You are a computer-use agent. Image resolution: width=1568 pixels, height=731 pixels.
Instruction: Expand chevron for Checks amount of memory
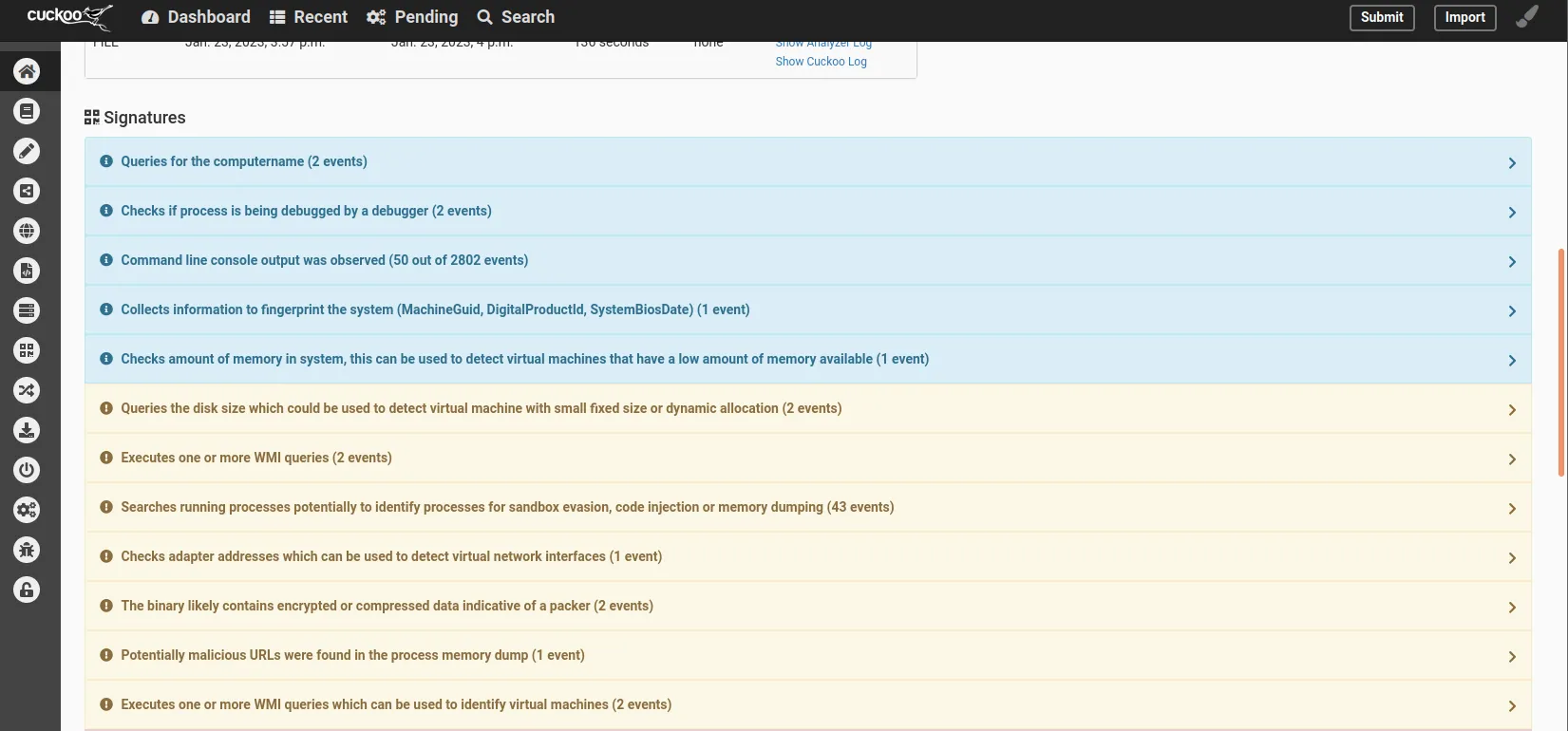1512,361
